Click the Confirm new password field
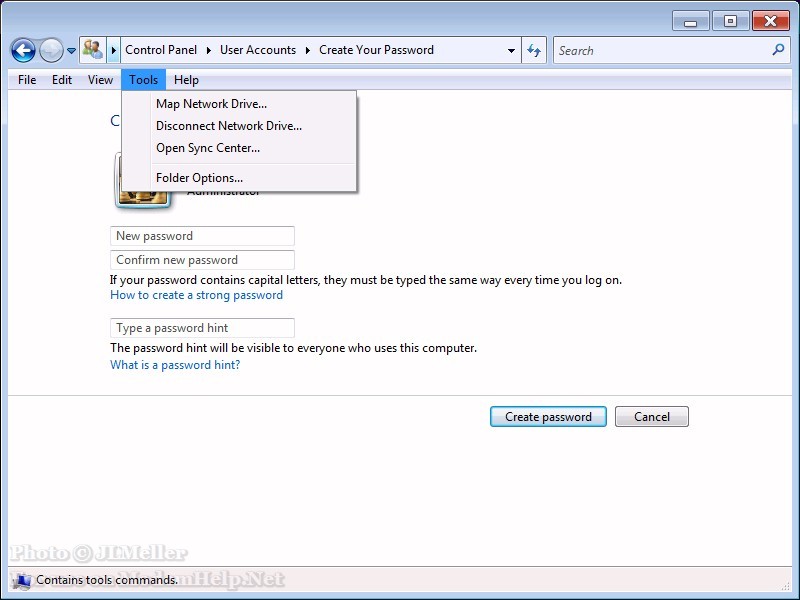The height and width of the screenshot is (600, 800). click(x=202, y=260)
